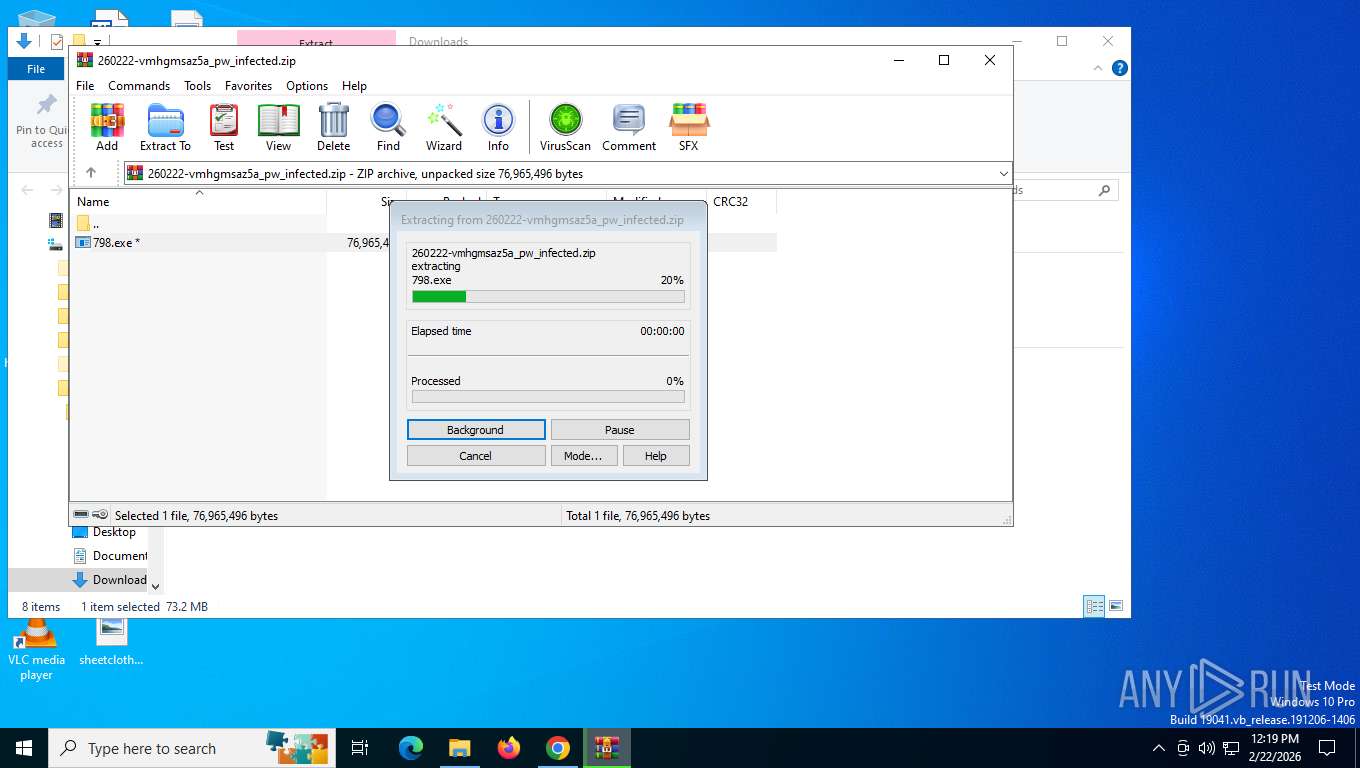Select Documents in Explorer navigation pane
The width and height of the screenshot is (1360, 768).
tap(110, 556)
